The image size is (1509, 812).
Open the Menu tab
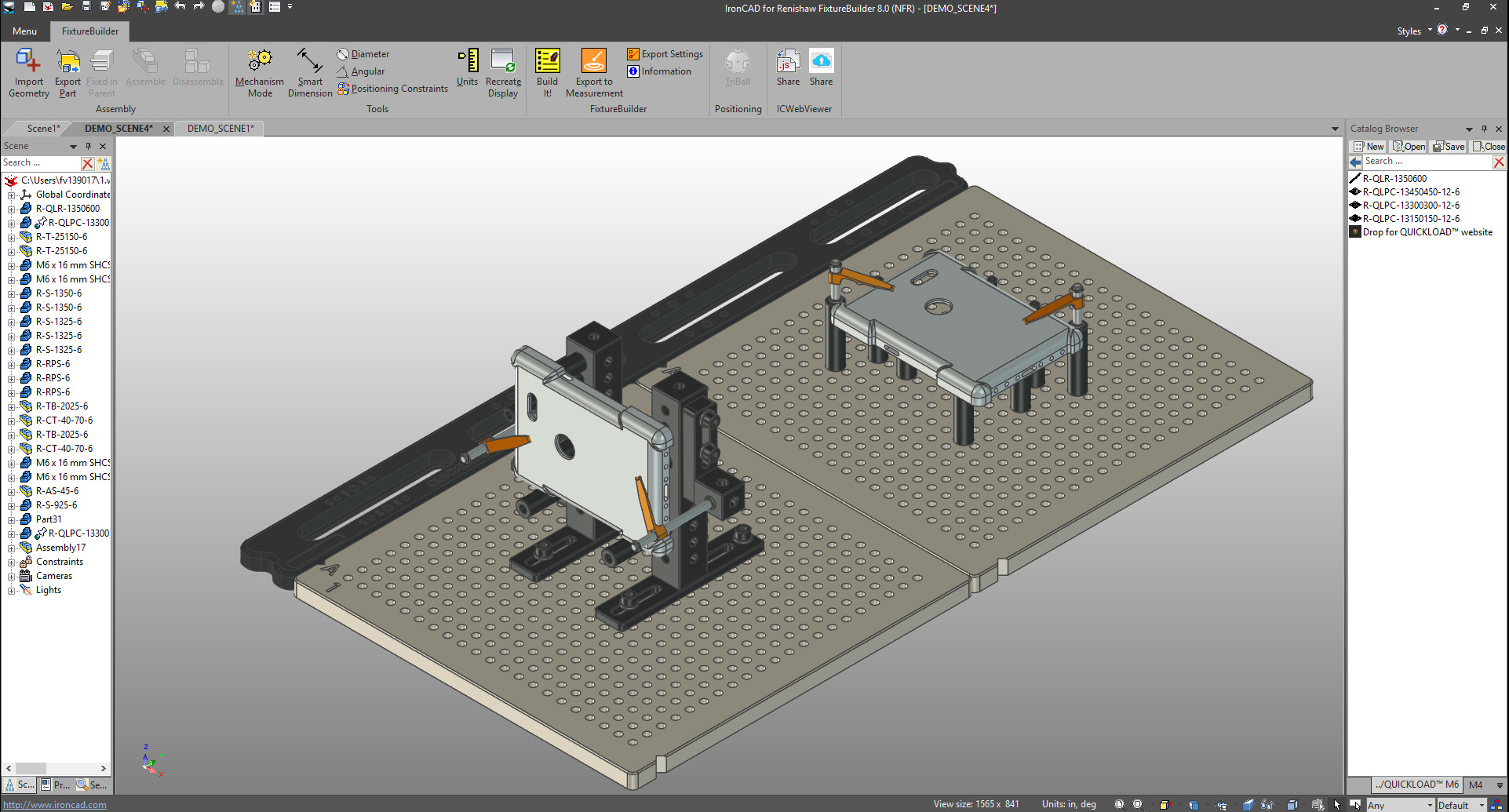24,31
